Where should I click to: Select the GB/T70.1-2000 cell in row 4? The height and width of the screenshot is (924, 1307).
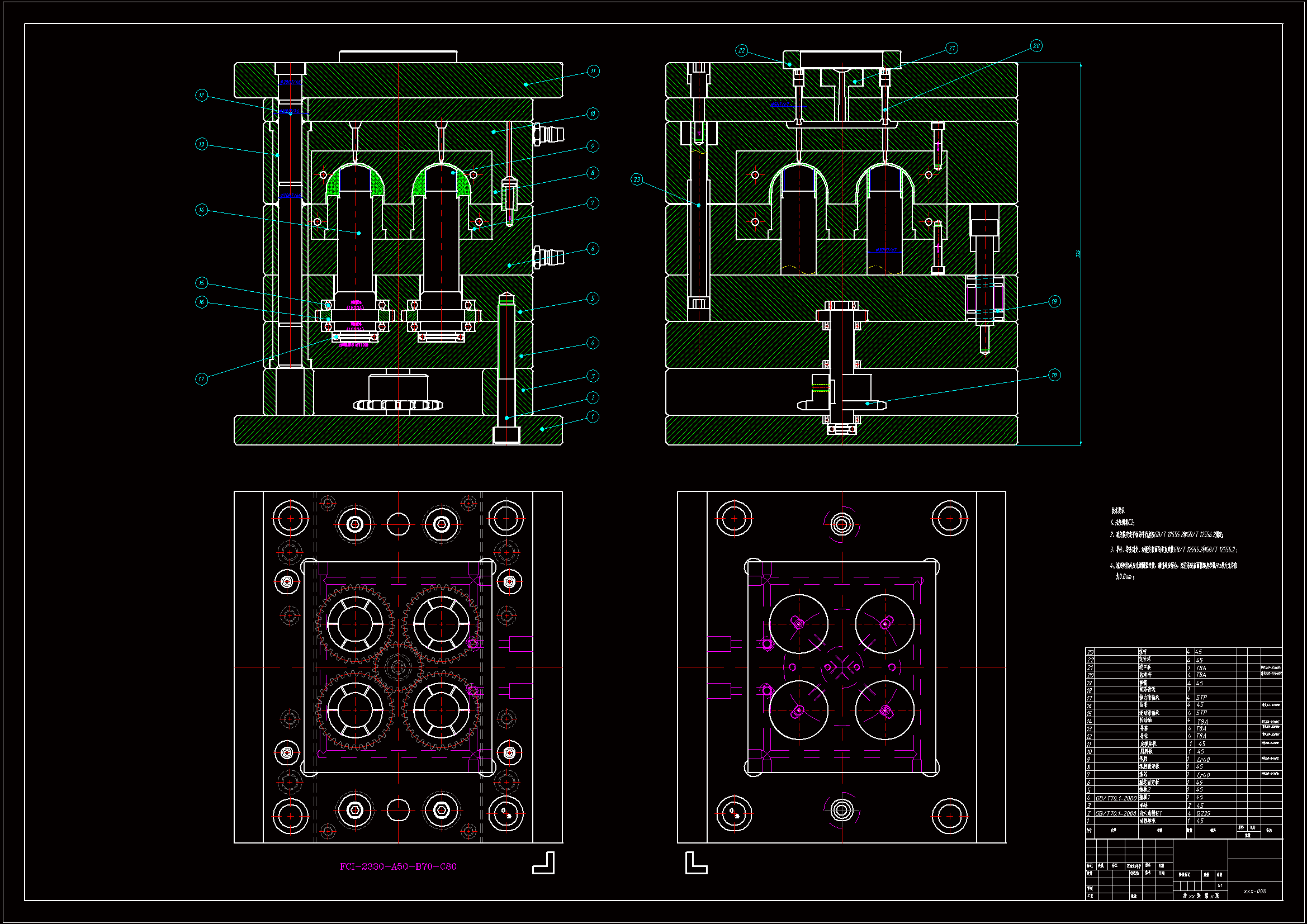[1116, 798]
